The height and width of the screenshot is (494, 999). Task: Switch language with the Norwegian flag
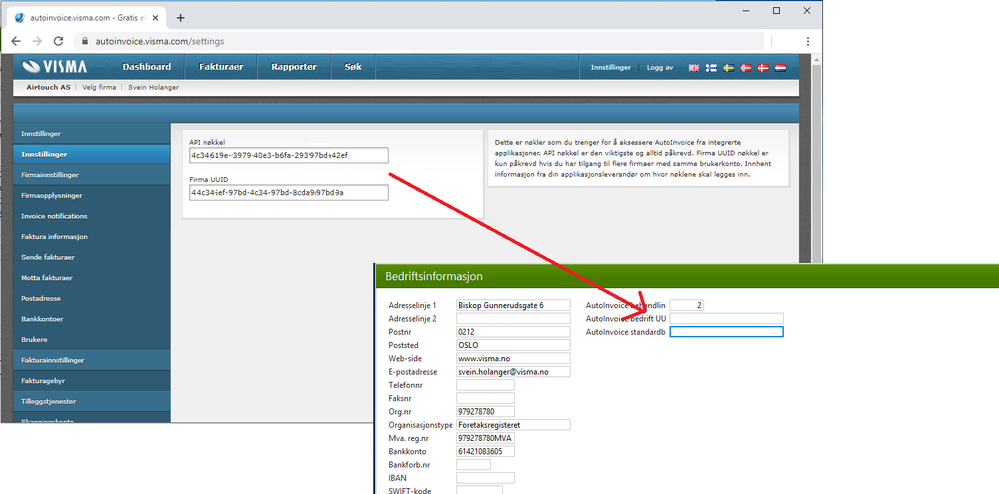pyautogui.click(x=745, y=68)
